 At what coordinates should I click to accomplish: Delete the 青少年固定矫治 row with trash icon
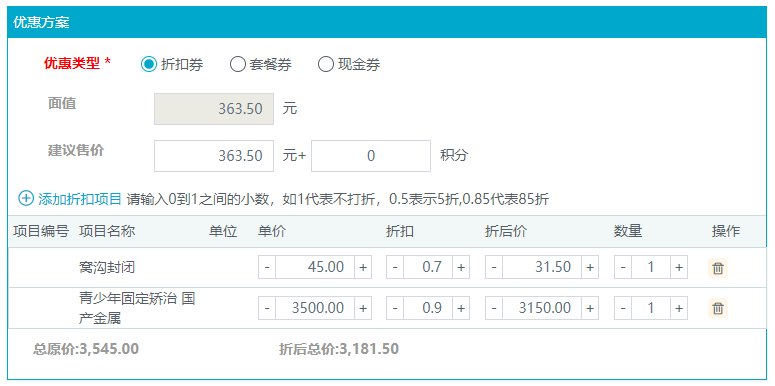(x=718, y=308)
